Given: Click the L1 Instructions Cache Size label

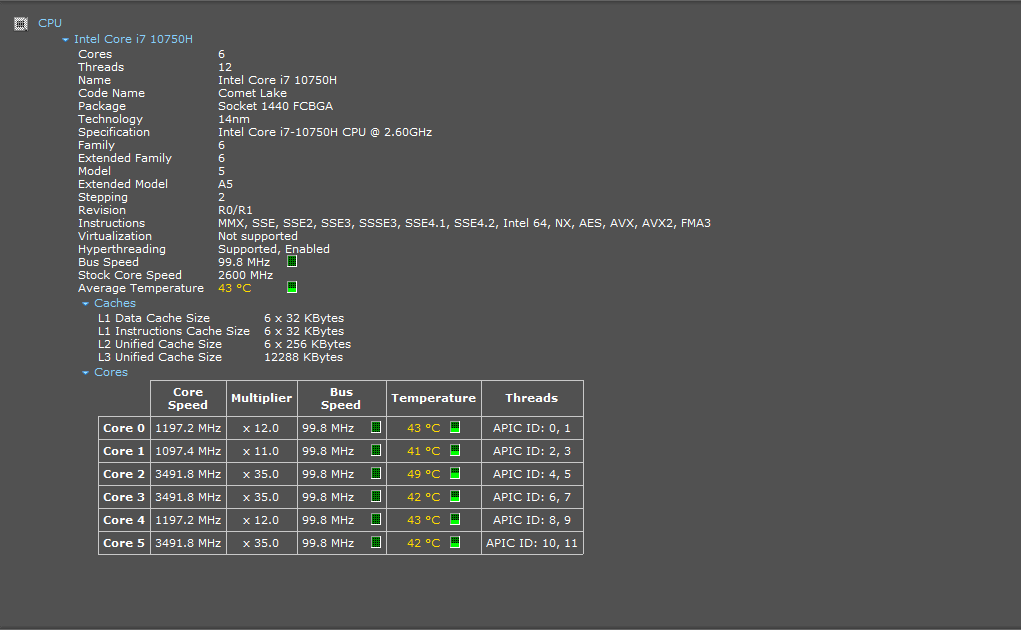Looking at the screenshot, I should pos(174,331).
